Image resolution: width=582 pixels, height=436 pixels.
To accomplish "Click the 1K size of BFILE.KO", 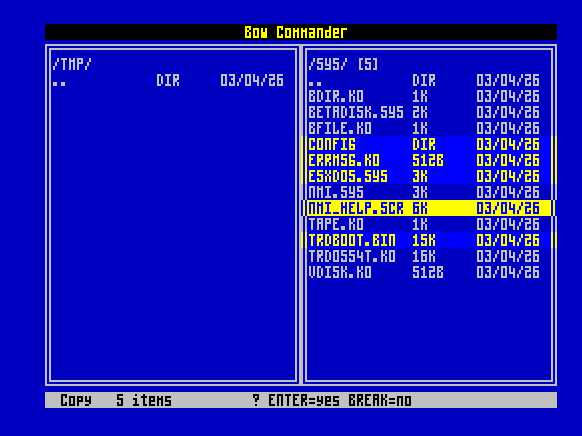I will pos(420,128).
